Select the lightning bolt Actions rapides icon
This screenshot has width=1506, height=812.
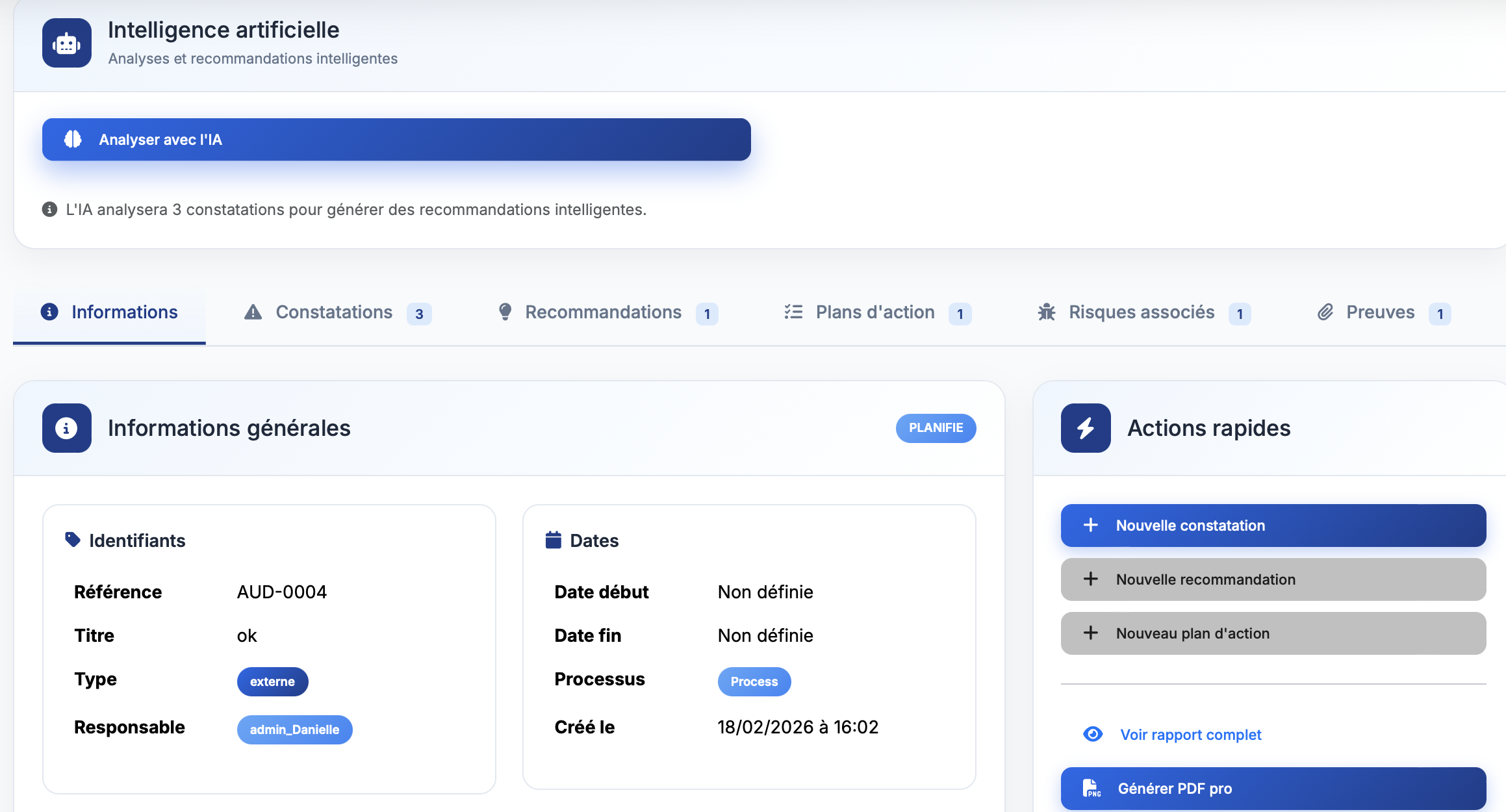coord(1085,428)
